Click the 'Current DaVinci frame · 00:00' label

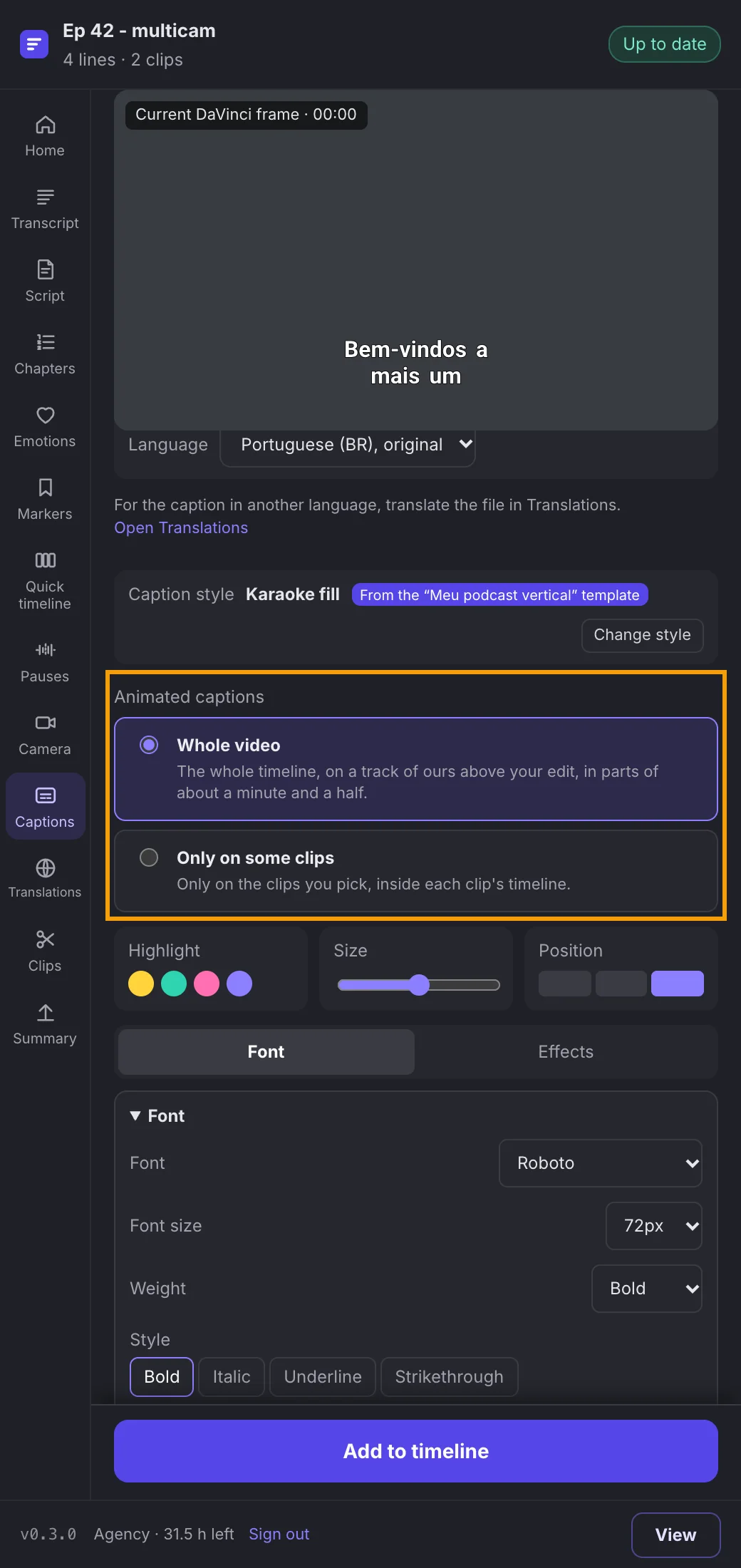click(x=247, y=115)
